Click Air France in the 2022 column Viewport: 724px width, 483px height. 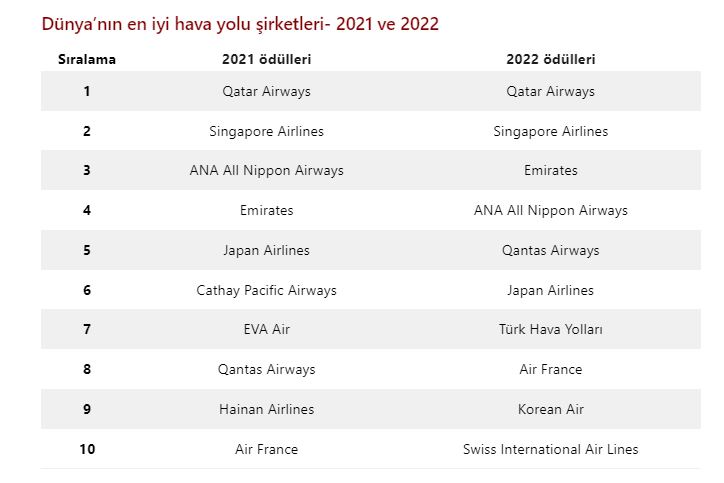pos(550,369)
